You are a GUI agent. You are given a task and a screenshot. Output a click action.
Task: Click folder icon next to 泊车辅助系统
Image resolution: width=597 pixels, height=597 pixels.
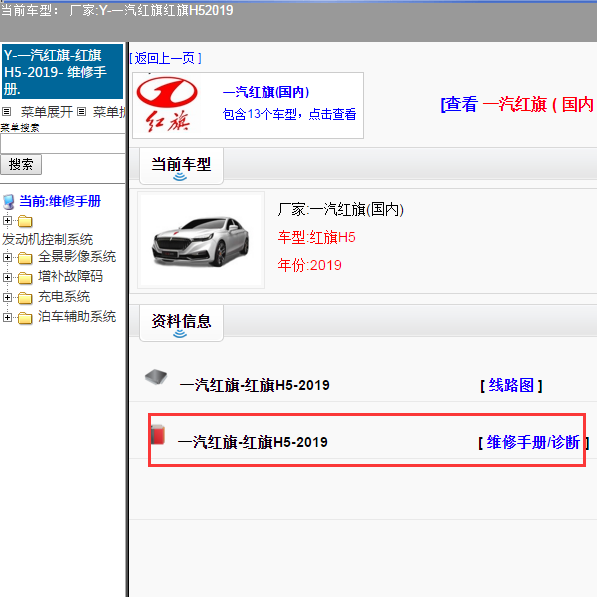(25, 318)
